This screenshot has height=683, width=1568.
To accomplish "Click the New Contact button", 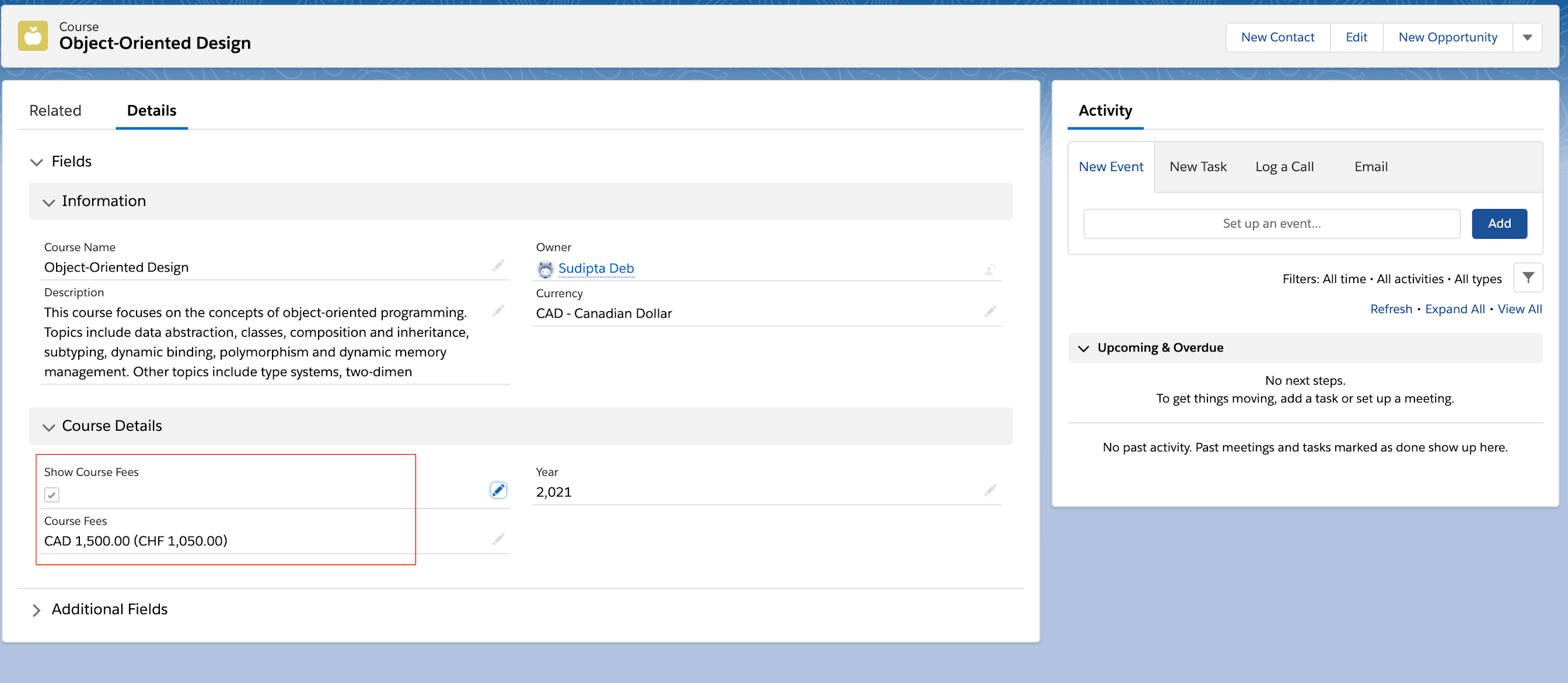I will (x=1277, y=37).
